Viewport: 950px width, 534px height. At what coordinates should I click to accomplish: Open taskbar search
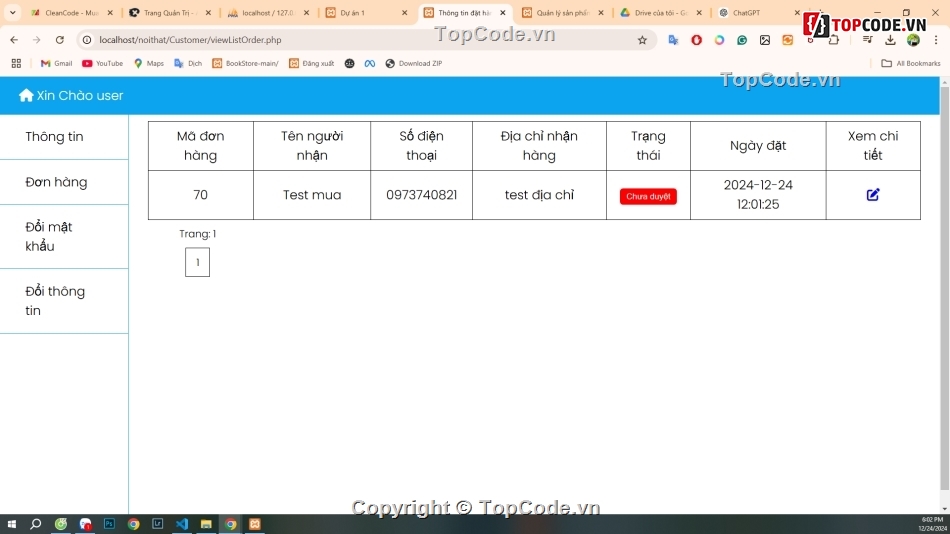(36, 524)
